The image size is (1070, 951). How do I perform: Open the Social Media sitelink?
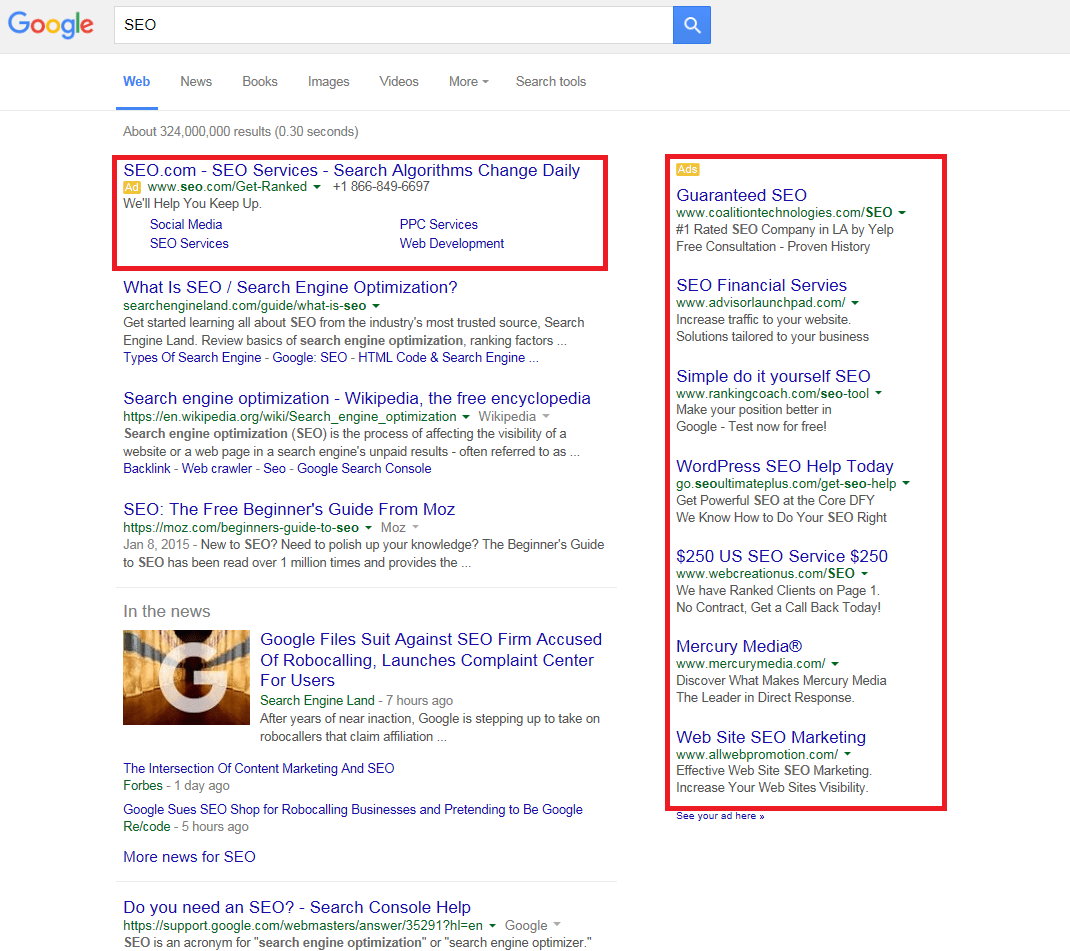(x=186, y=224)
